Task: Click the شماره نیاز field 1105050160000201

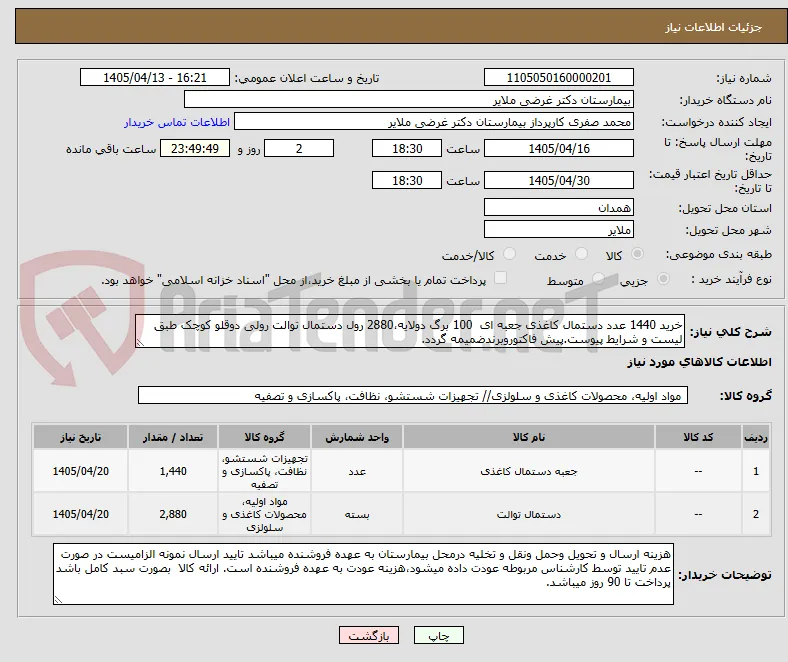Action: click(558, 77)
